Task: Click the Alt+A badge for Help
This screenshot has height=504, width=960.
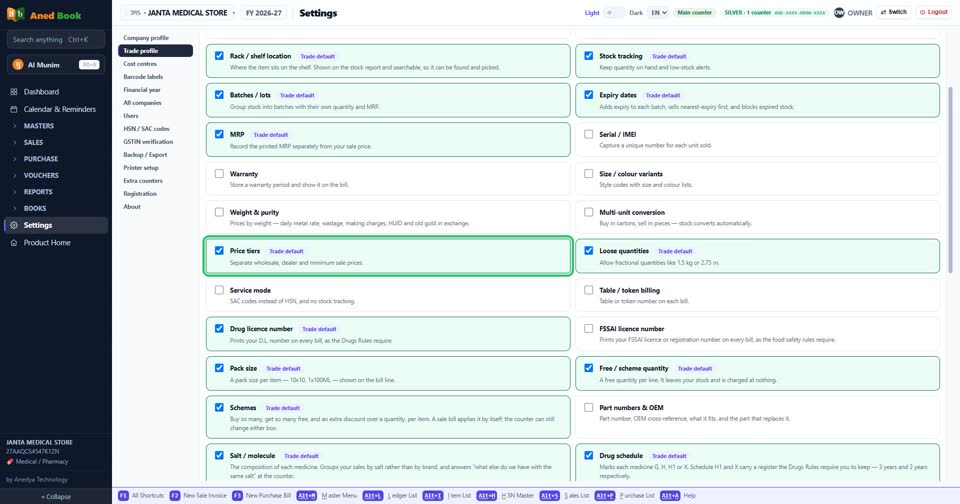Action: [x=670, y=495]
